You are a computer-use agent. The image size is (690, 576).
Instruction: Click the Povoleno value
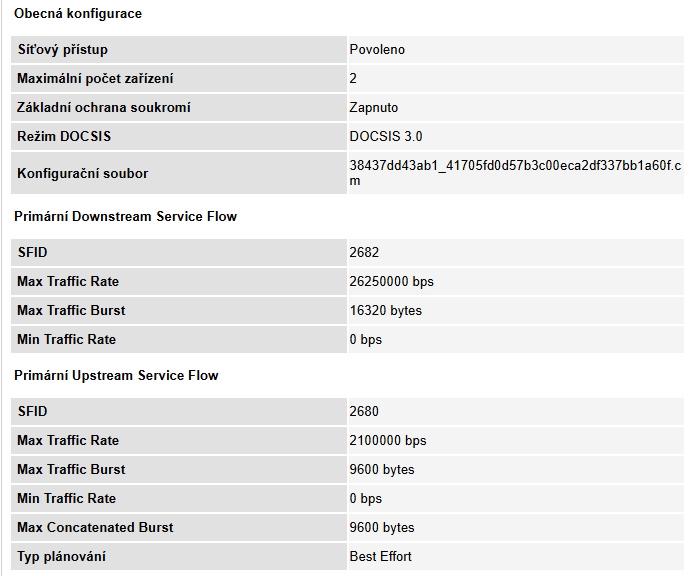pyautogui.click(x=377, y=50)
